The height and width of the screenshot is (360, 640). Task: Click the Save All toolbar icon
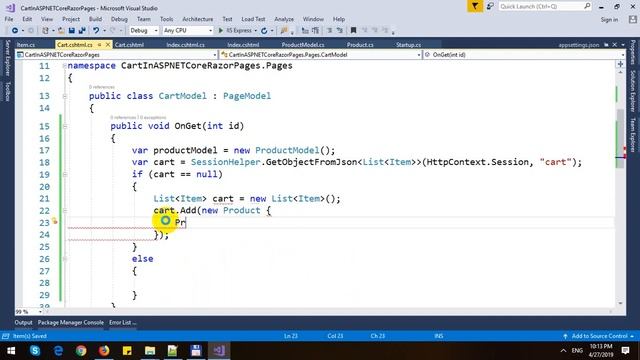(x=82, y=31)
